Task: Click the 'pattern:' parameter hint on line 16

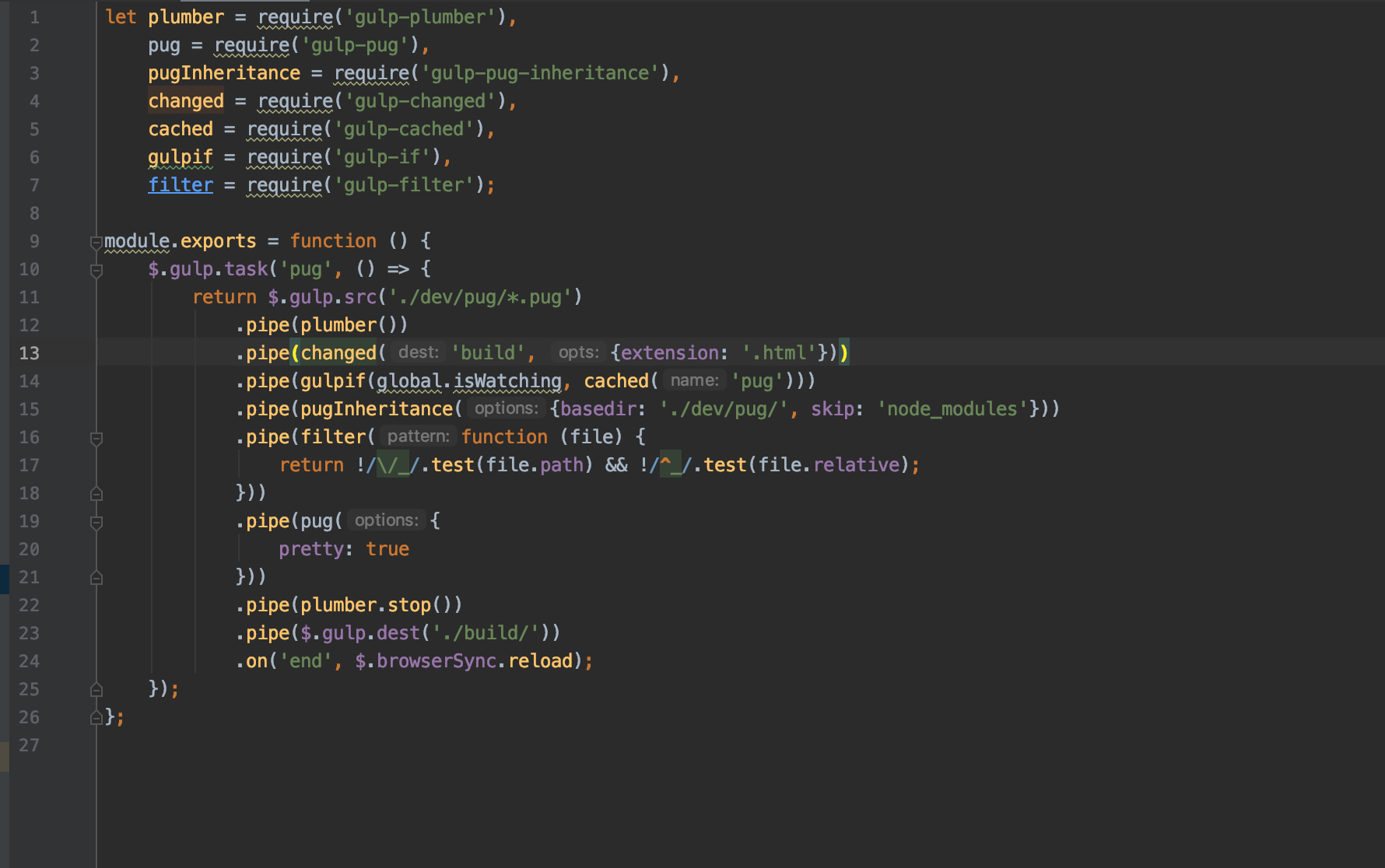Action: point(419,436)
